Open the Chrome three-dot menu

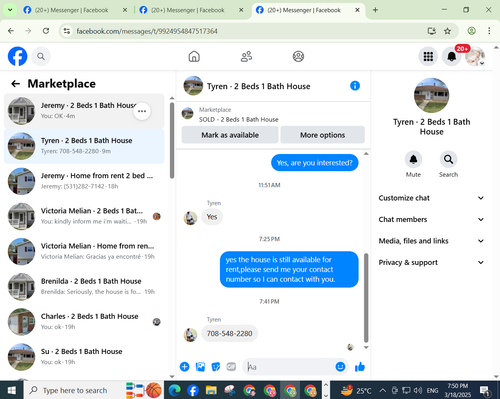[x=489, y=31]
